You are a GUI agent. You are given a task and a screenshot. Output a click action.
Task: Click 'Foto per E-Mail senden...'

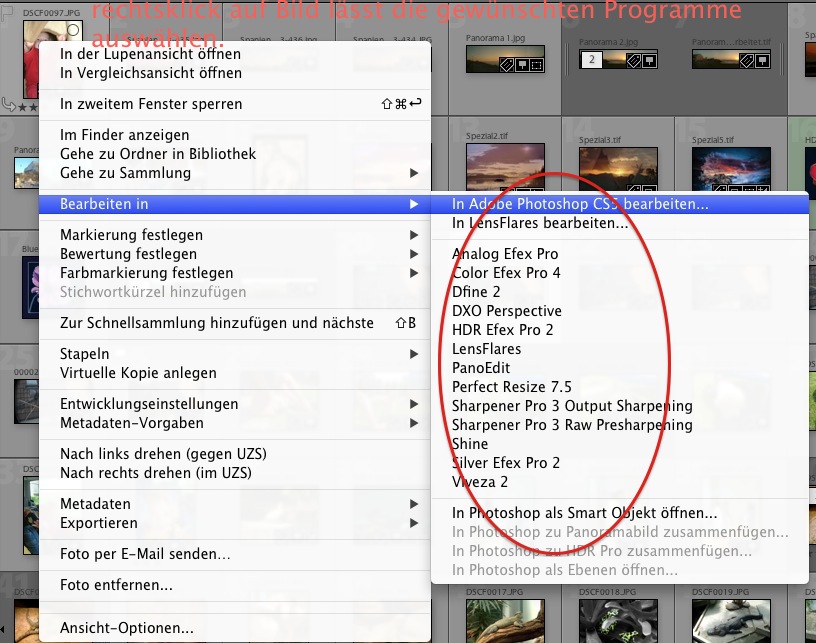tap(146, 554)
